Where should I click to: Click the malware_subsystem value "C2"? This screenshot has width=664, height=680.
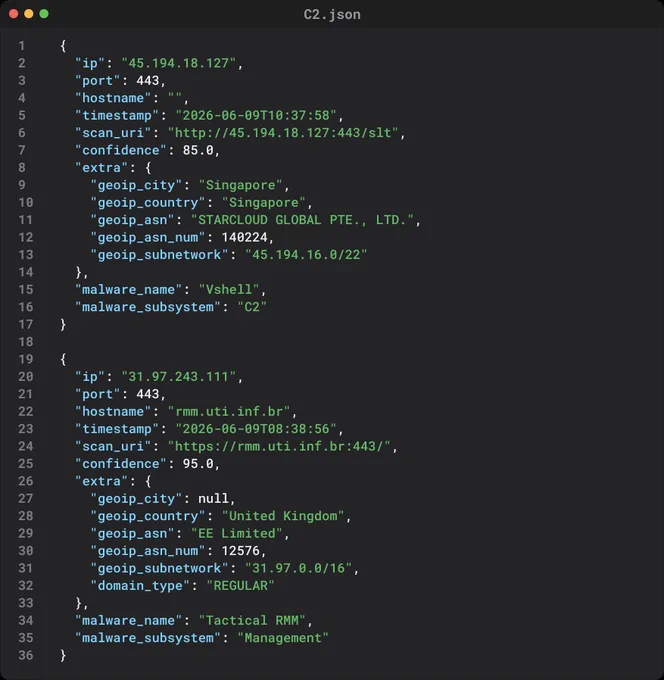tap(252, 307)
